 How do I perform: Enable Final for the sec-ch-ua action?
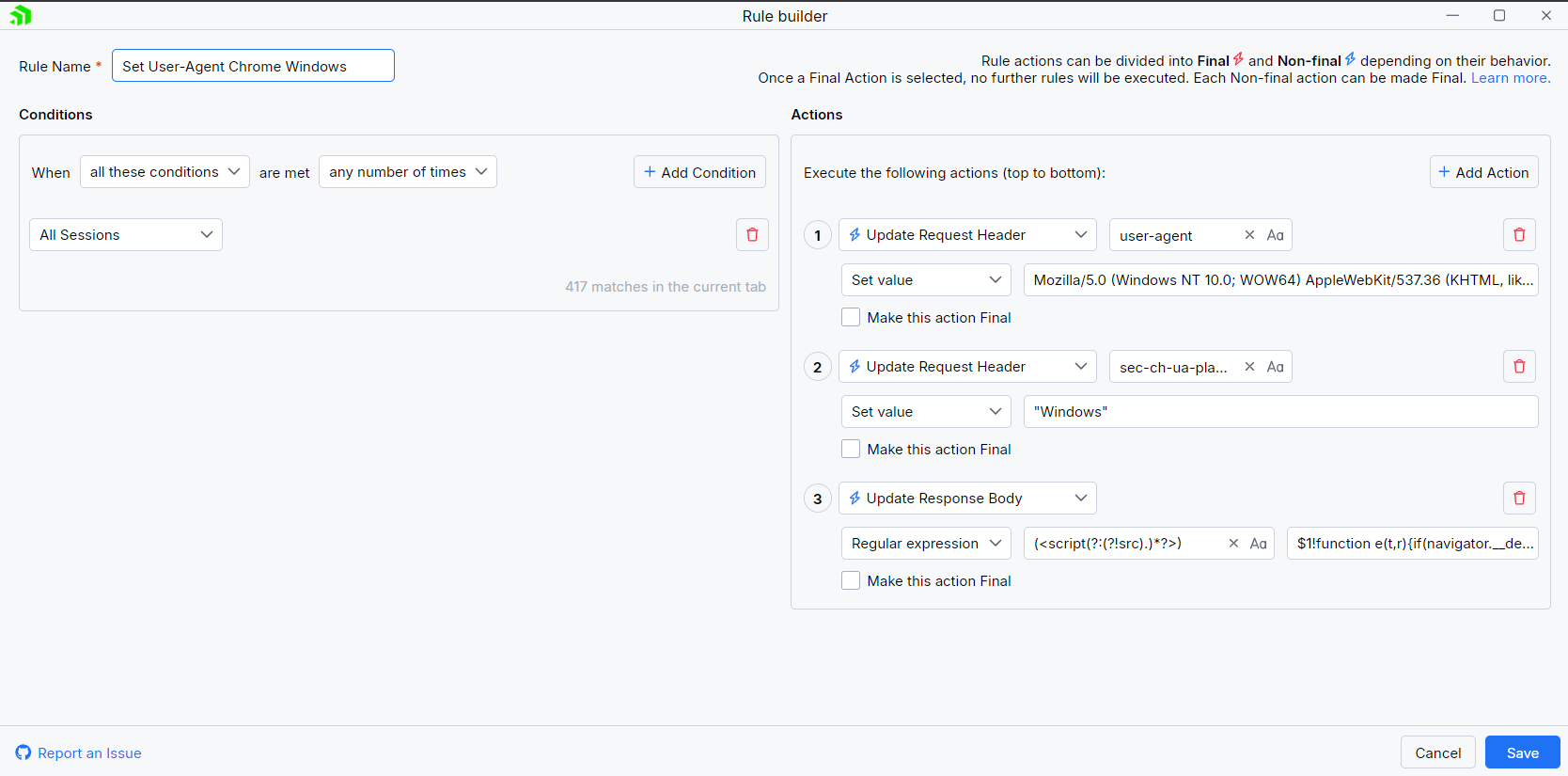[851, 450]
